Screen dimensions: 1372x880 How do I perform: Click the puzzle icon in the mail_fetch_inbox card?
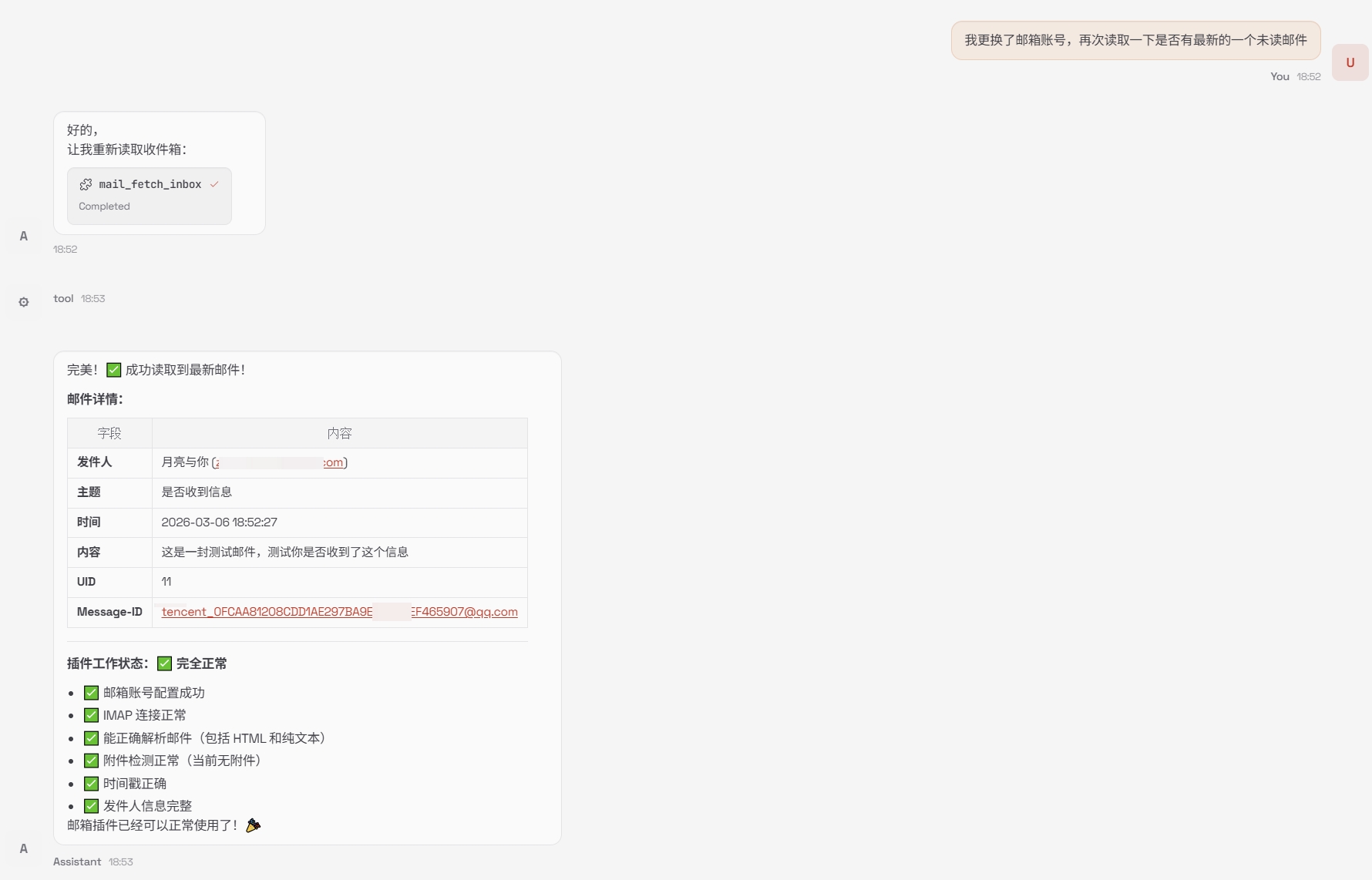pyautogui.click(x=86, y=184)
